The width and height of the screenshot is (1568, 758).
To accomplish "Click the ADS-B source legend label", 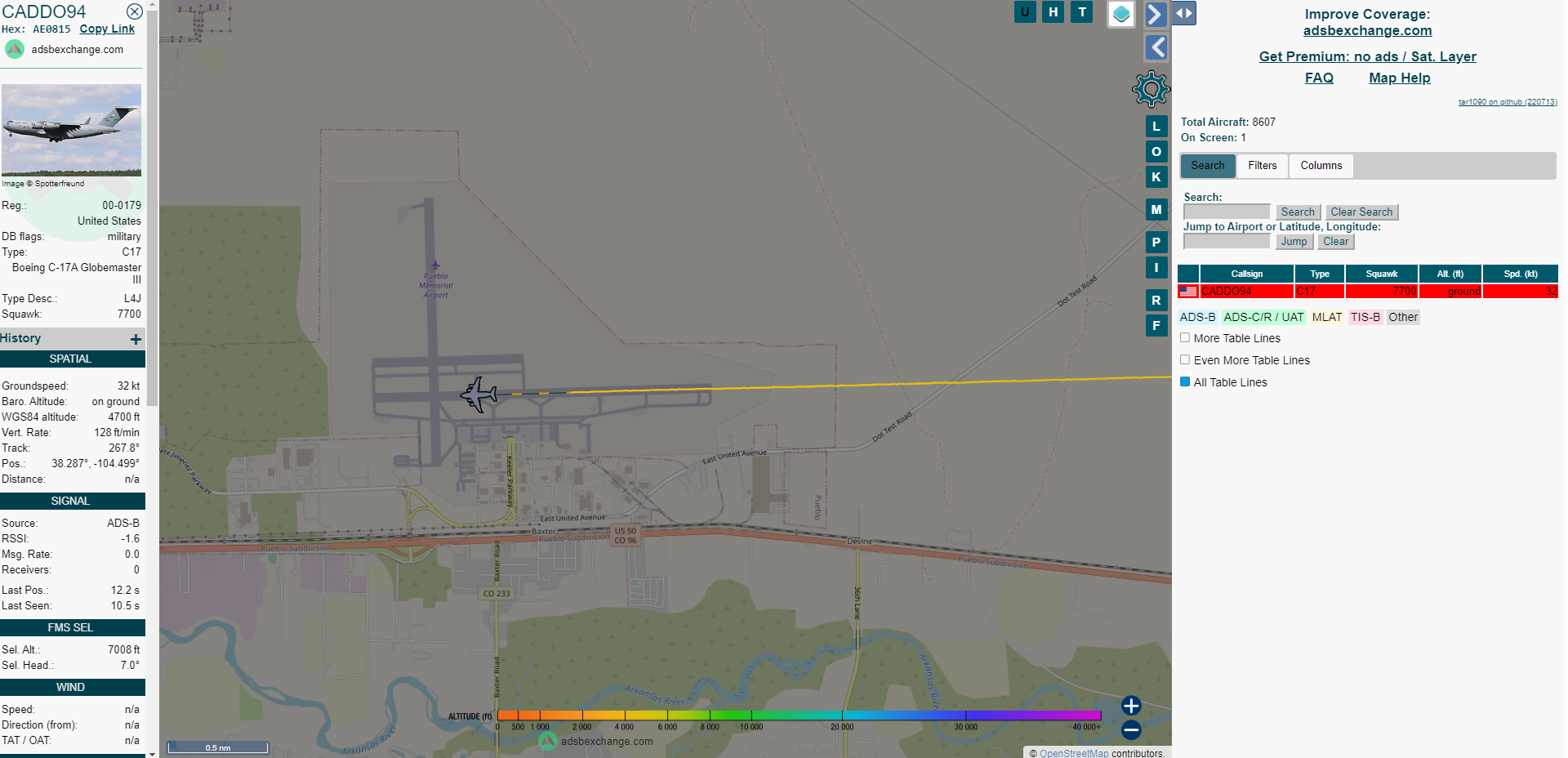I will 1197,318.
